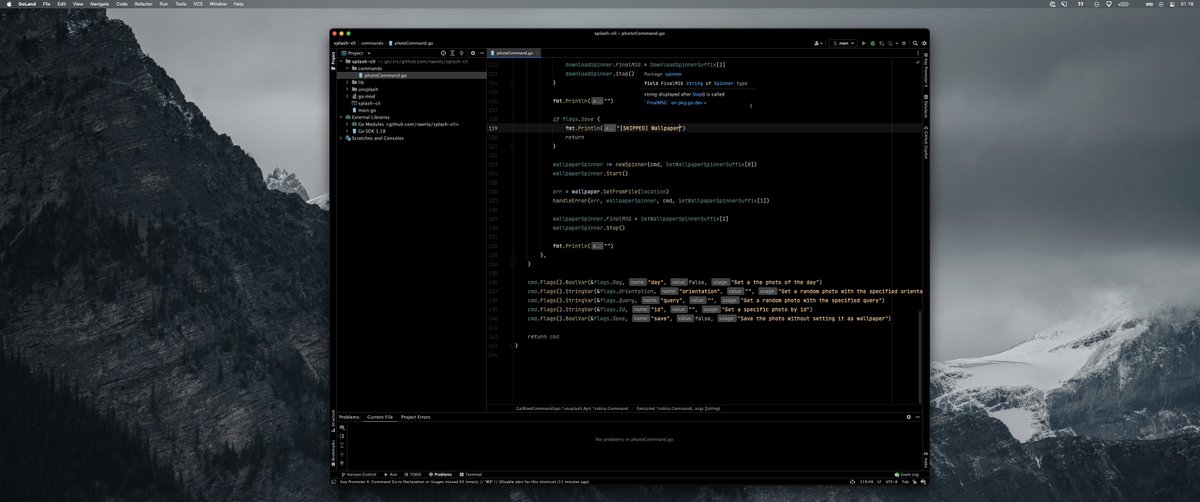Expand Go SDK 1.18 node
Viewport: 1200px width, 502px height.
tap(347, 131)
